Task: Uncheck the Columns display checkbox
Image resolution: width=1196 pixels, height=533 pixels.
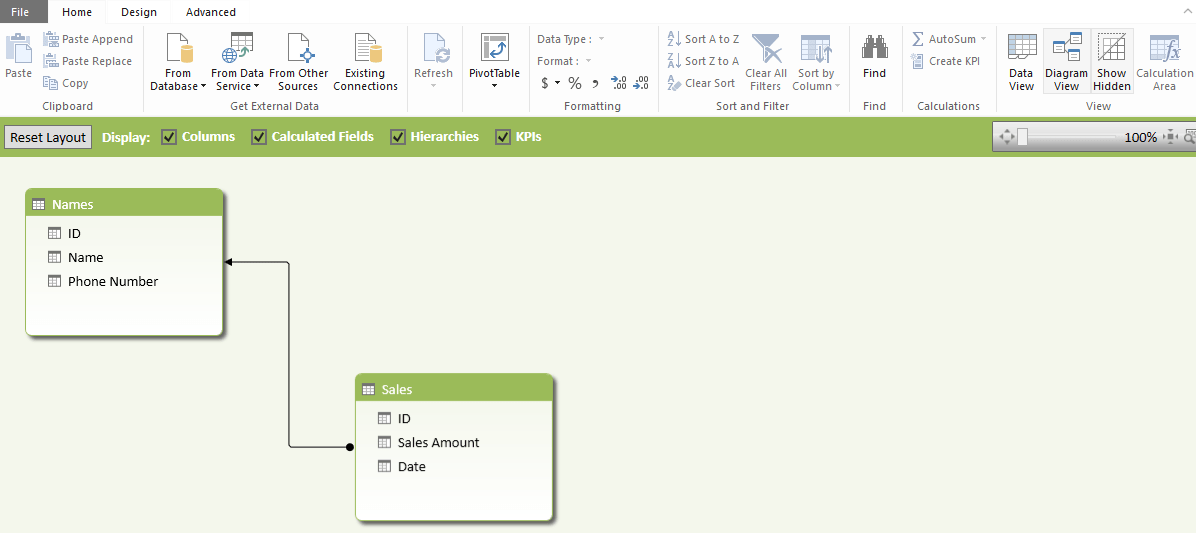Action: point(169,137)
